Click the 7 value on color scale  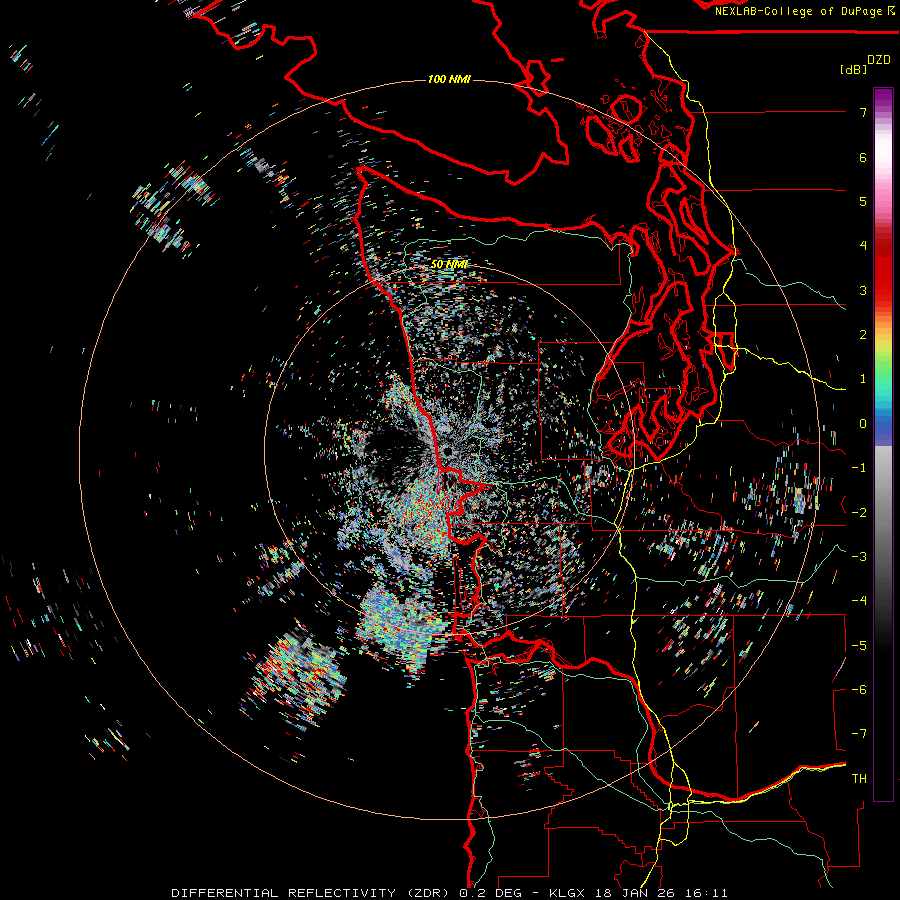(863, 112)
